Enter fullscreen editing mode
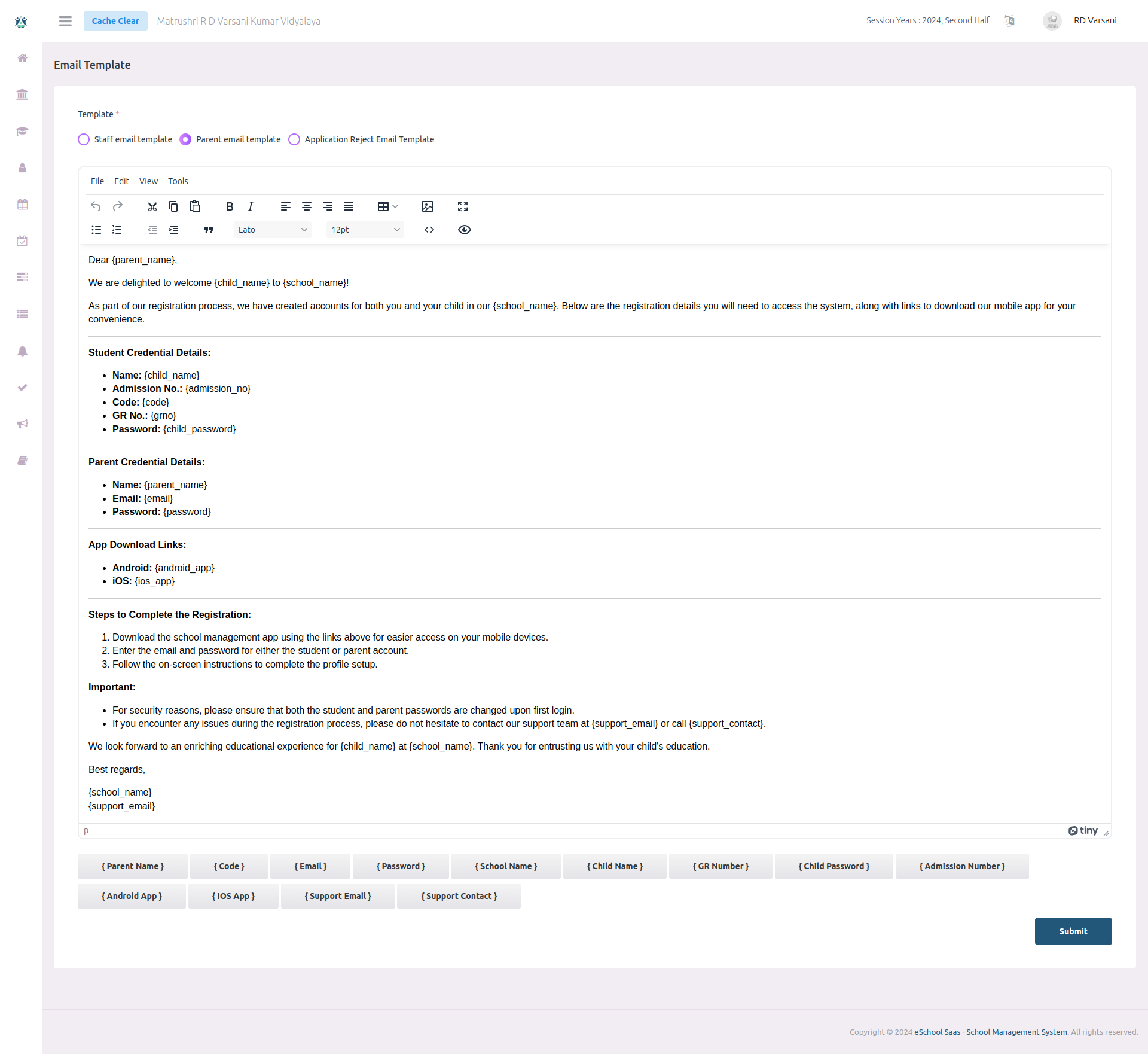The height and width of the screenshot is (1054, 1148). 463,206
